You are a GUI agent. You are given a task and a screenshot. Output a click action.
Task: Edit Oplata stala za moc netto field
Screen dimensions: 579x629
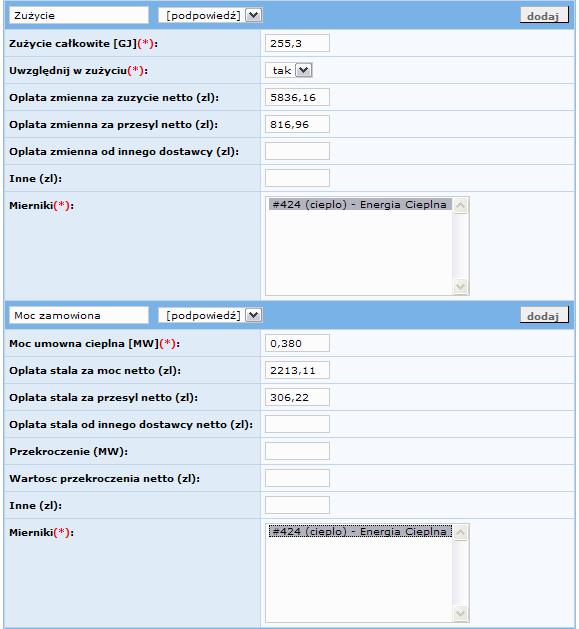297,370
